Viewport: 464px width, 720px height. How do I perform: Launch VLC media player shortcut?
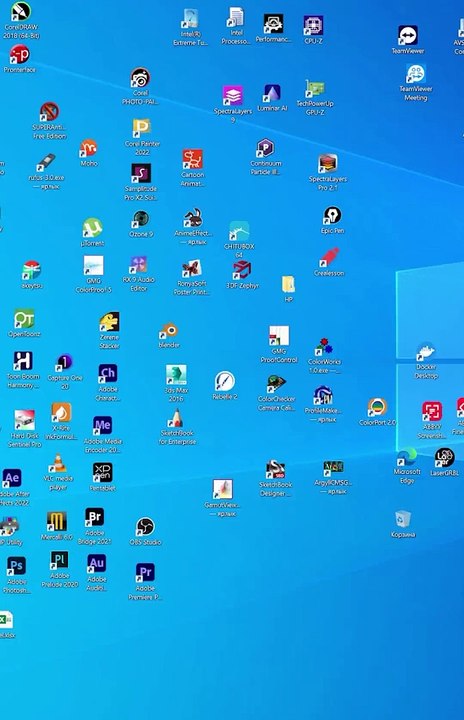(58, 464)
